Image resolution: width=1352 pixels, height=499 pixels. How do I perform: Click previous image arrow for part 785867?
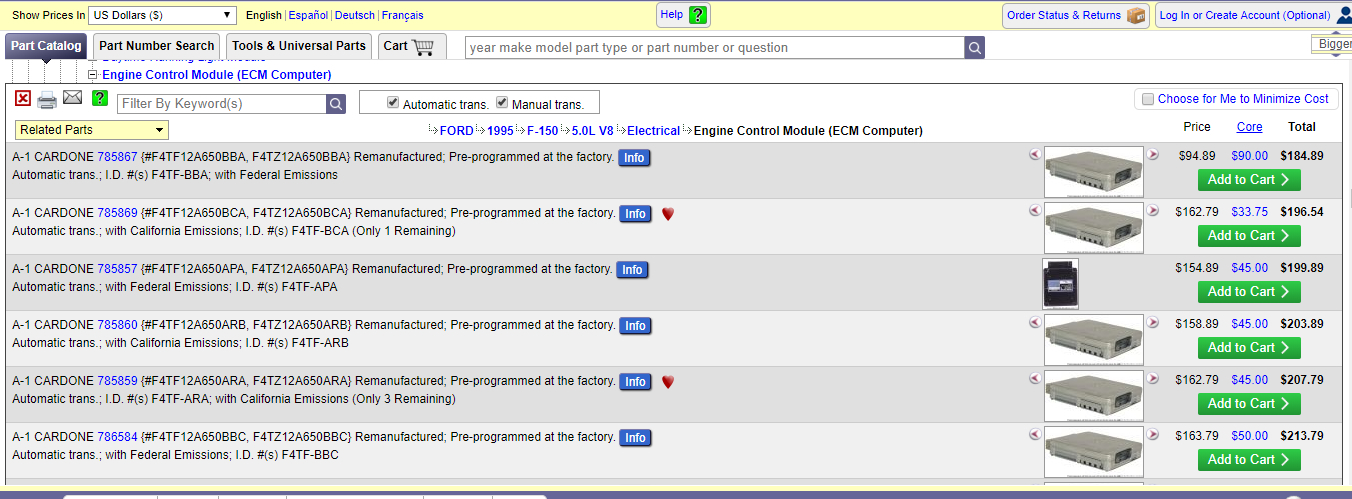(1035, 155)
